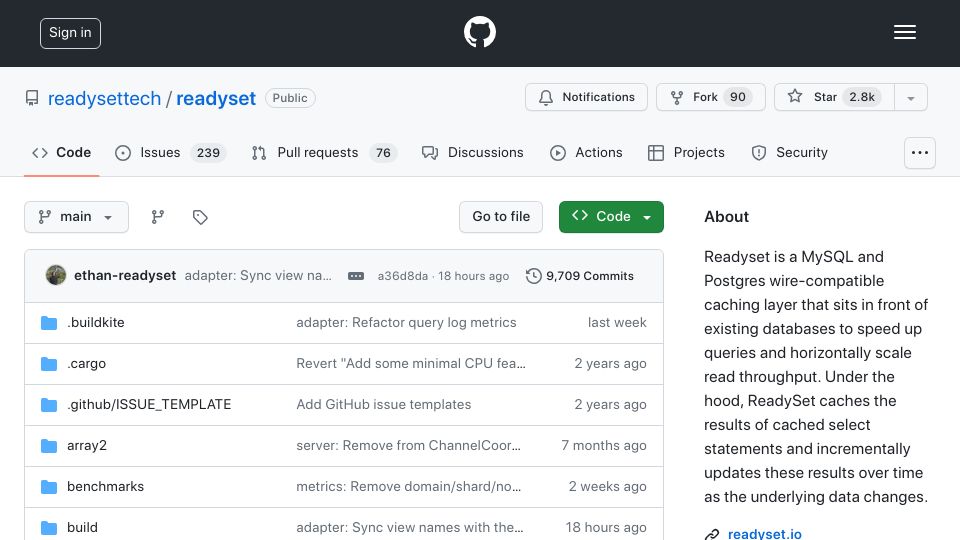Click 'last week' timestamp for .buildkite
This screenshot has width=960, height=540.
[x=617, y=323]
